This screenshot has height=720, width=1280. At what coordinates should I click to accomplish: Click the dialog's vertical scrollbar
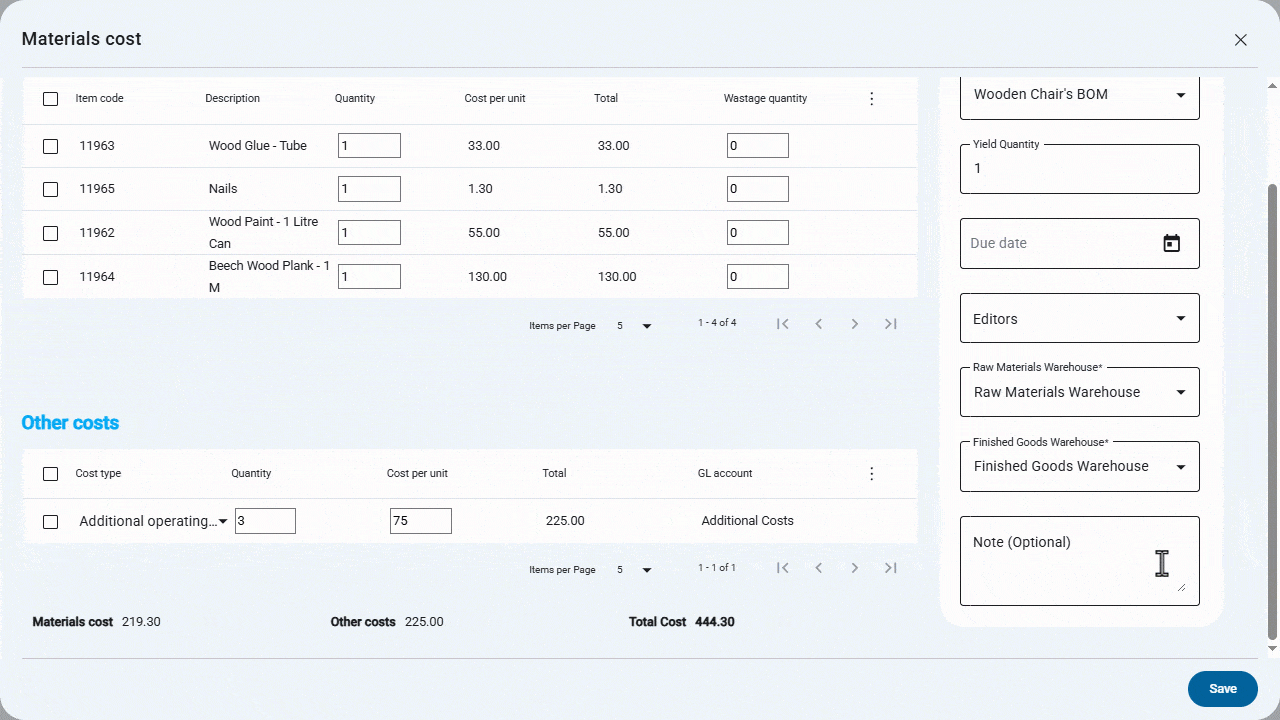[x=1272, y=400]
